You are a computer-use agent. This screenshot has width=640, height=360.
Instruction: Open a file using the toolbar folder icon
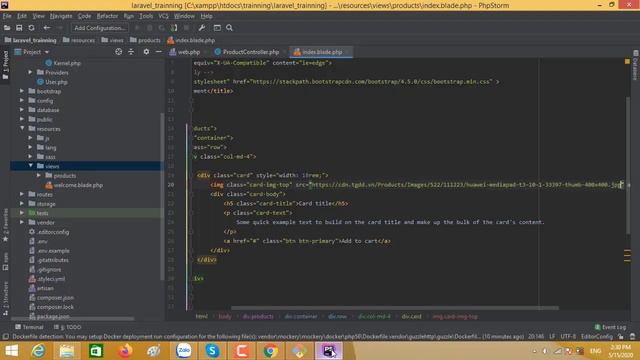pos(7,28)
